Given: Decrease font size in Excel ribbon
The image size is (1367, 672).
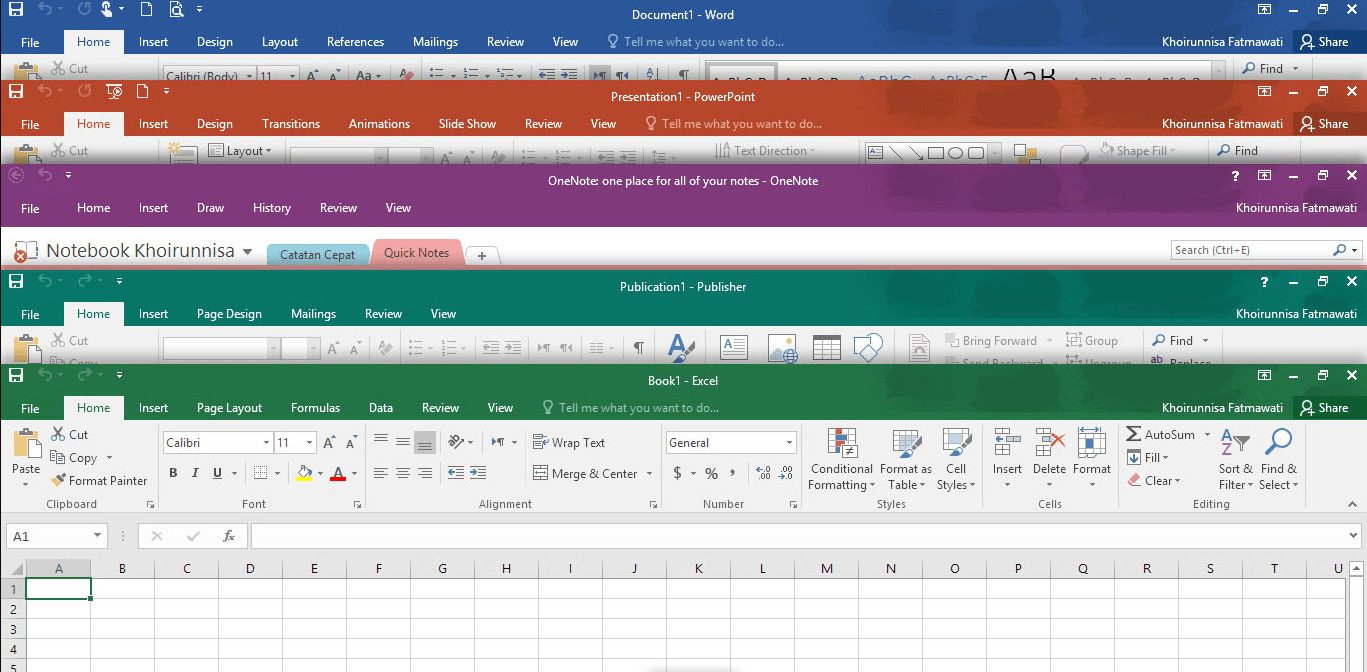Looking at the screenshot, I should [x=351, y=443].
